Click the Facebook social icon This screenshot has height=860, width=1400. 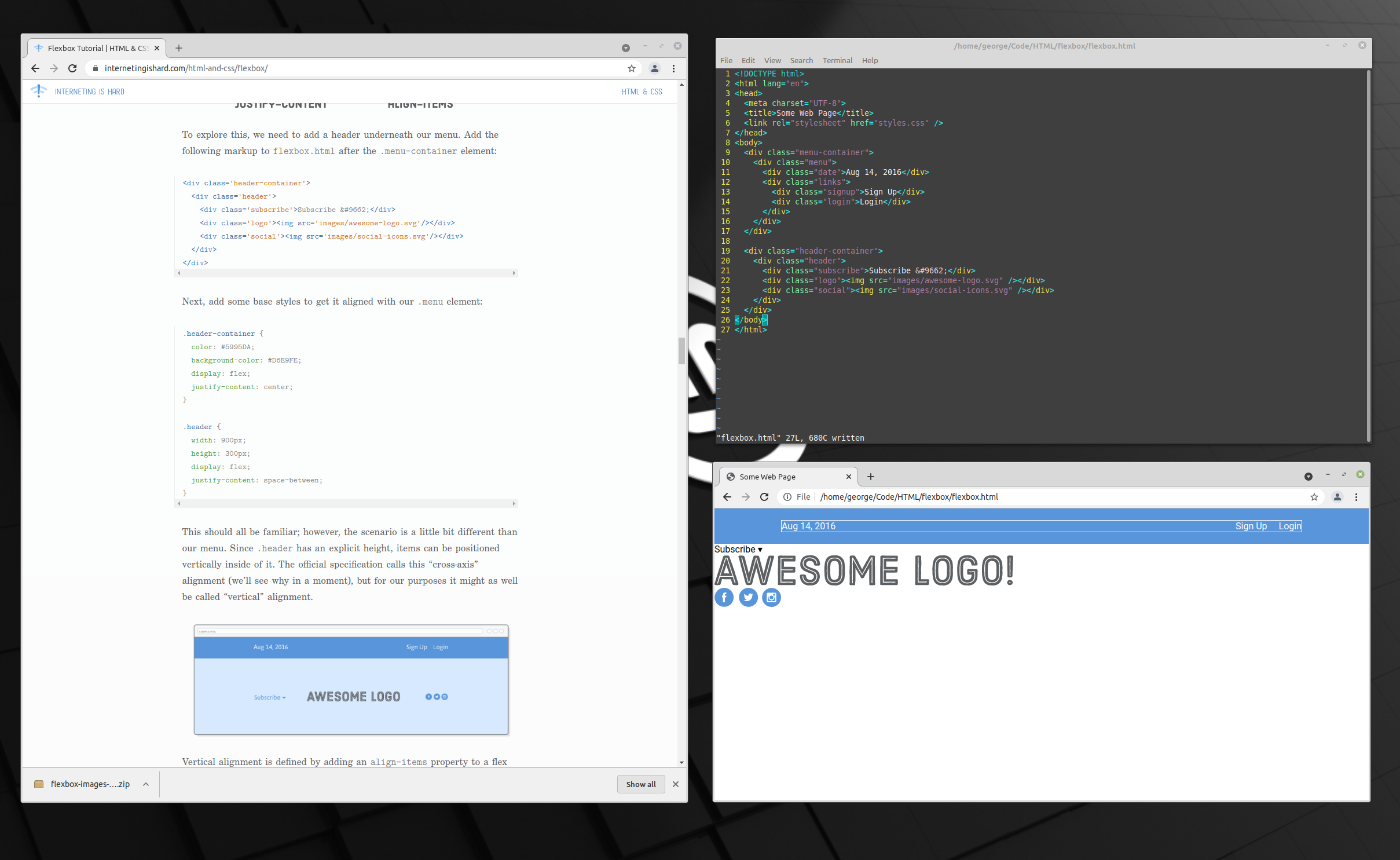[724, 597]
